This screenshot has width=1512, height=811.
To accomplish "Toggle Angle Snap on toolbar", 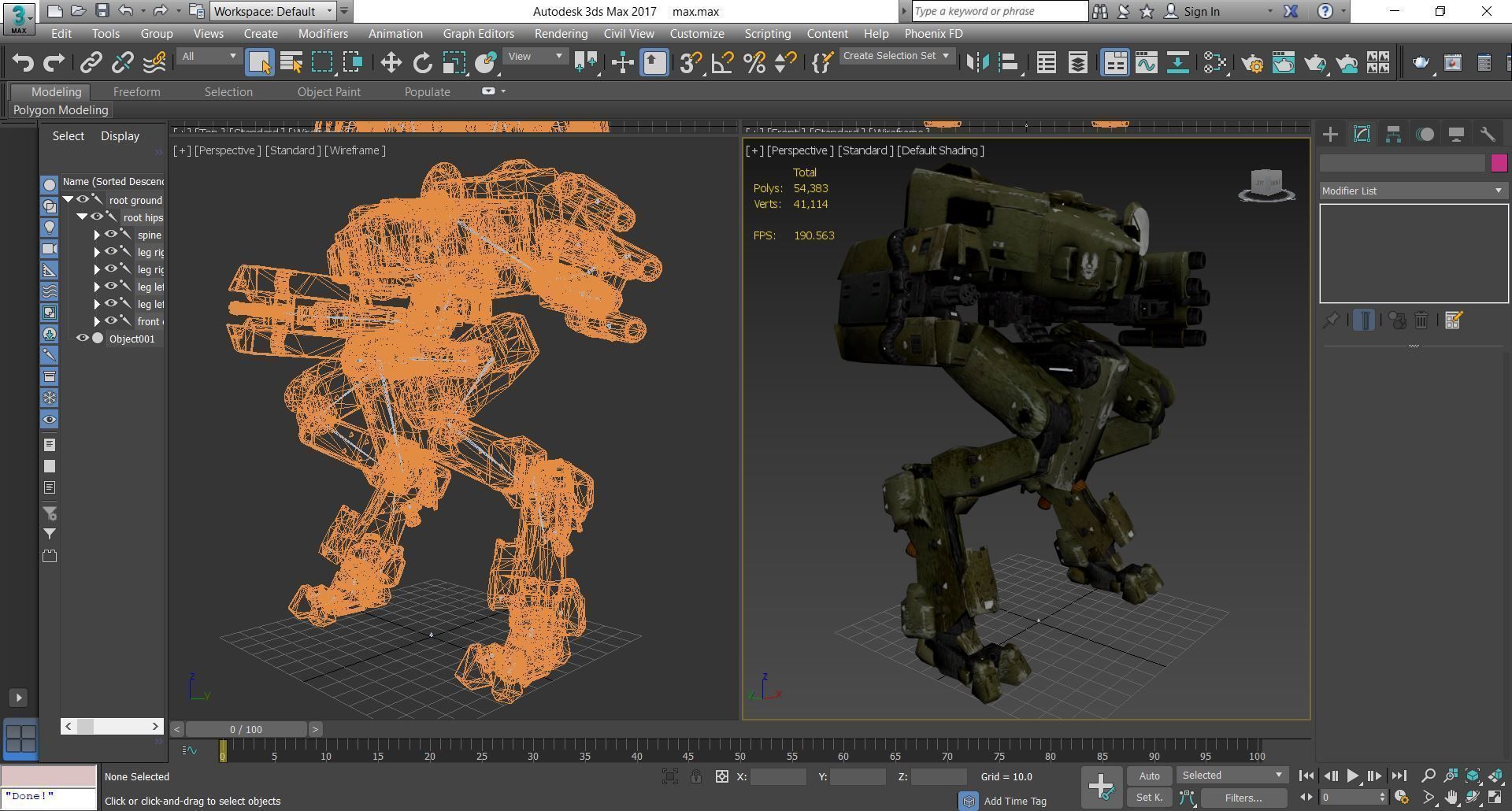I will pos(722,63).
